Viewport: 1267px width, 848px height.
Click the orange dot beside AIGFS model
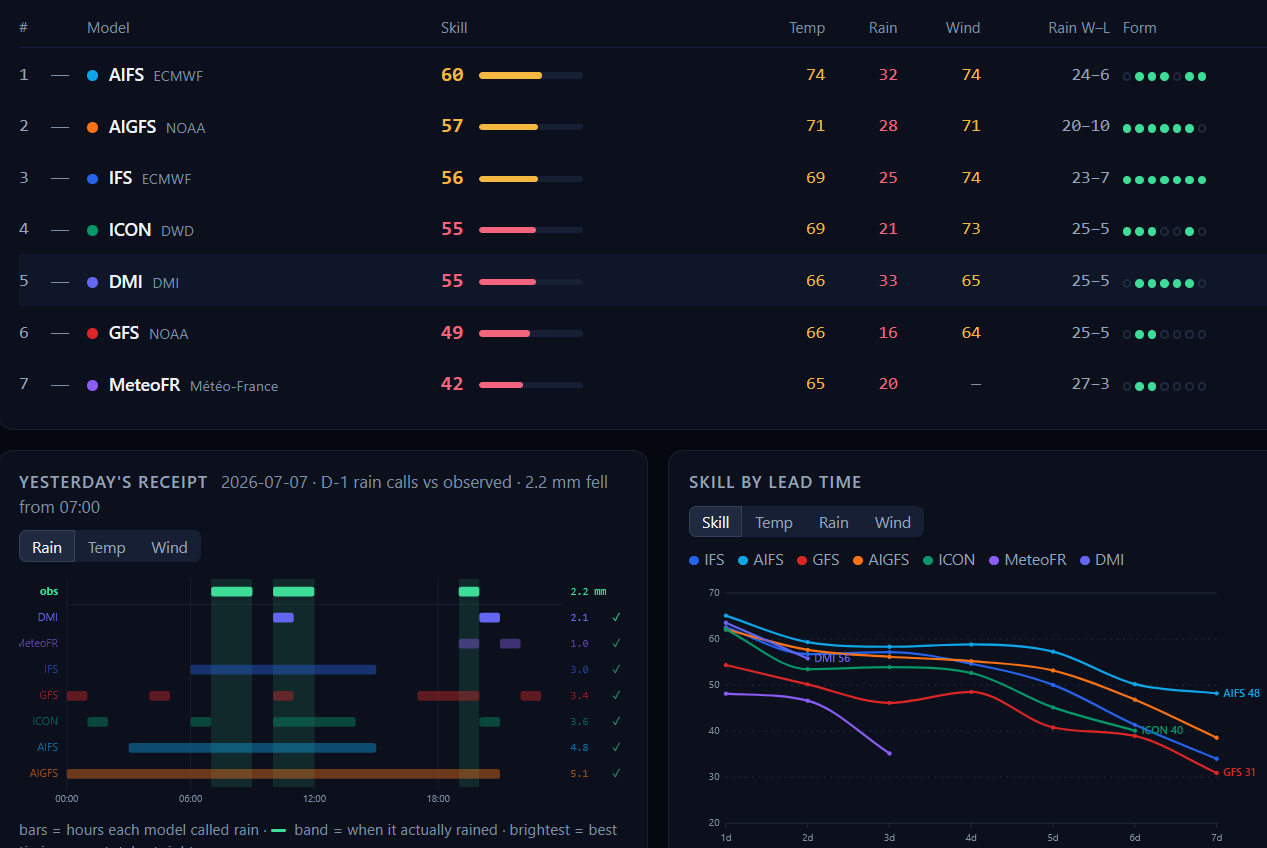[x=92, y=127]
